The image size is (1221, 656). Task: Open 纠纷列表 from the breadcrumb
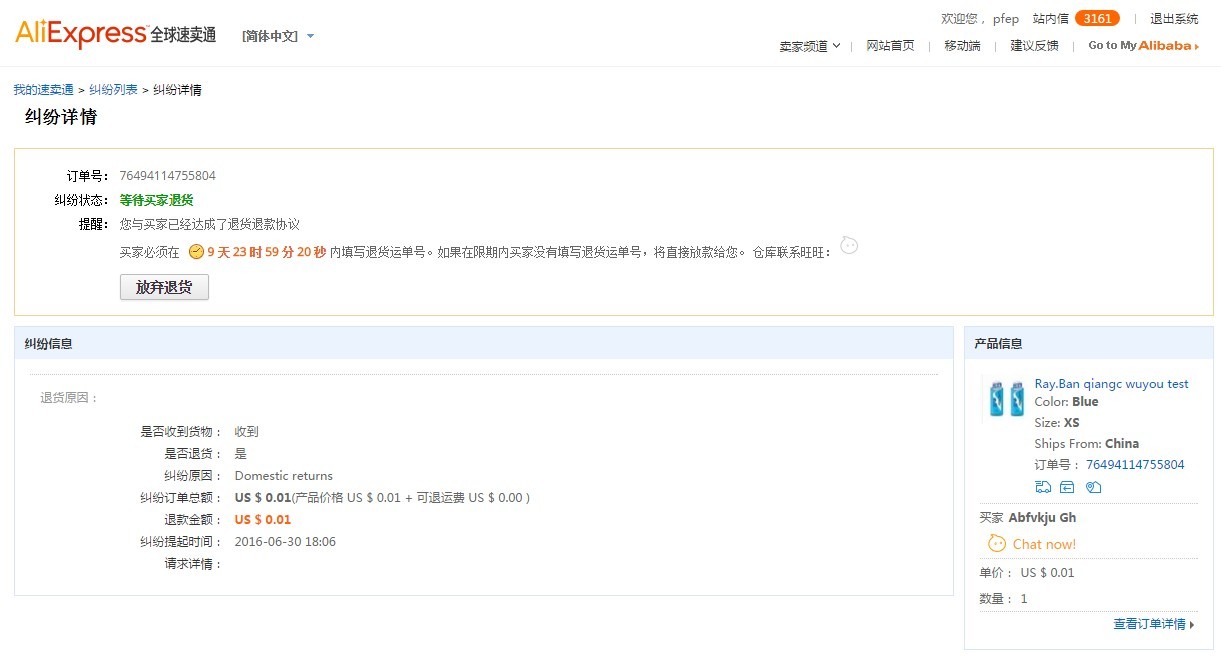tap(112, 89)
